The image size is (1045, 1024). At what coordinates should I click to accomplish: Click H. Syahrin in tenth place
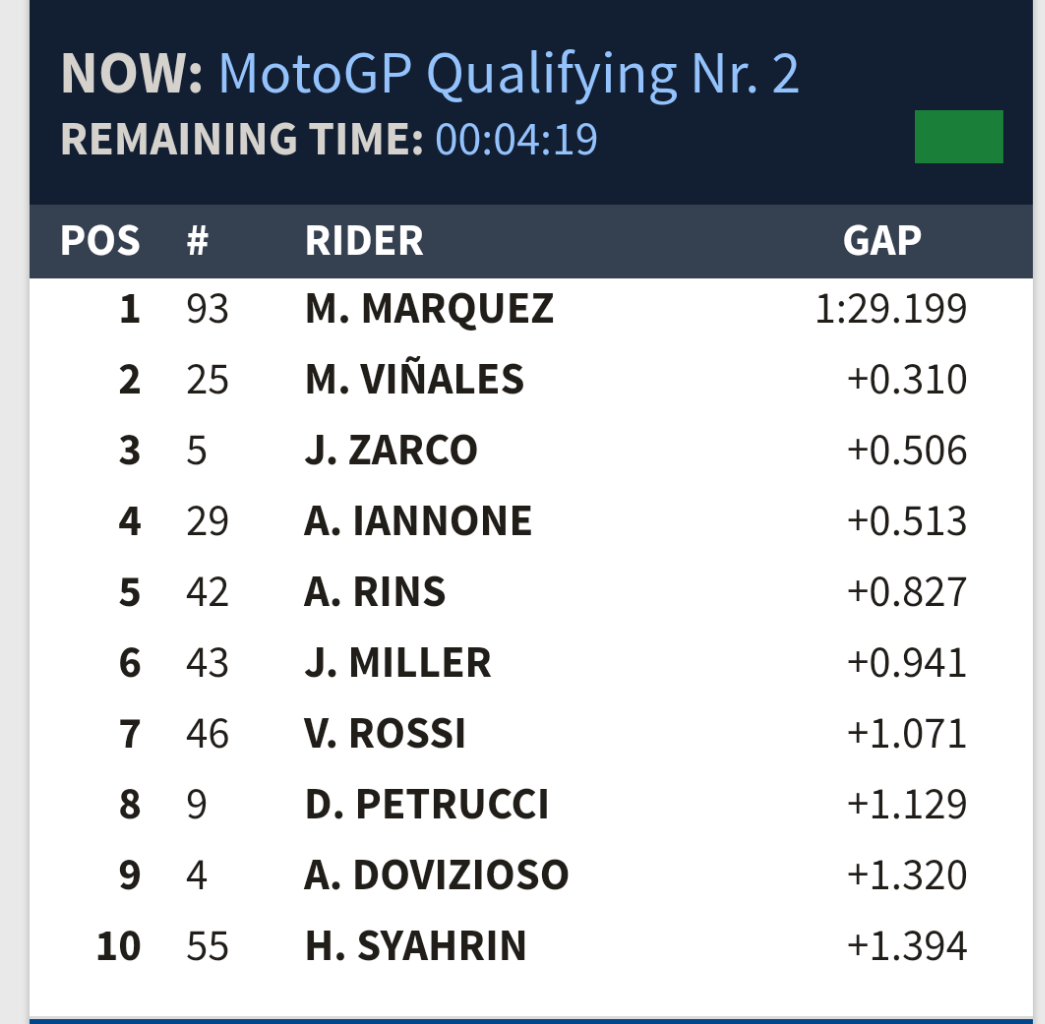pyautogui.click(x=416, y=946)
